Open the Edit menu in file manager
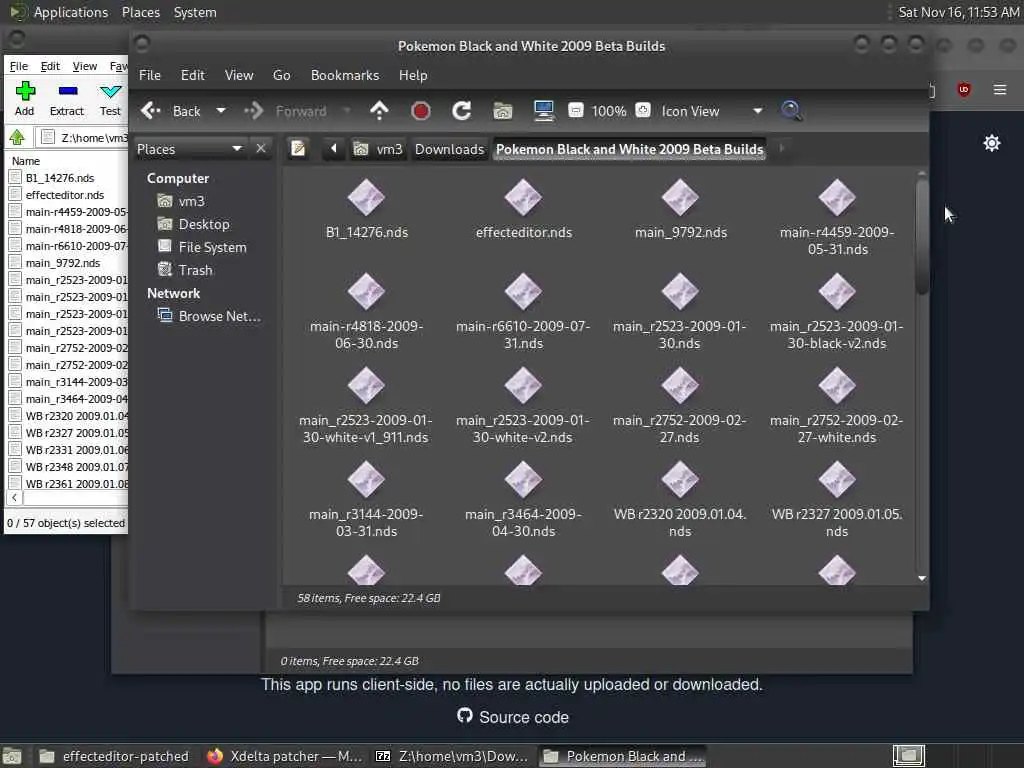Viewport: 1024px width, 768px height. pyautogui.click(x=193, y=75)
